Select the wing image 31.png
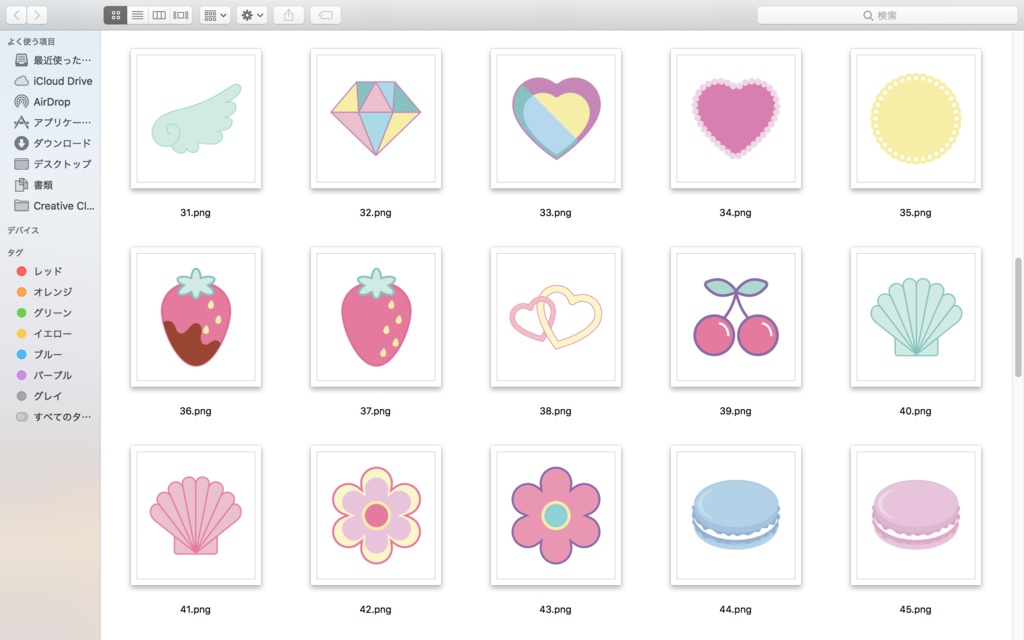The width and height of the screenshot is (1024, 640). 196,119
